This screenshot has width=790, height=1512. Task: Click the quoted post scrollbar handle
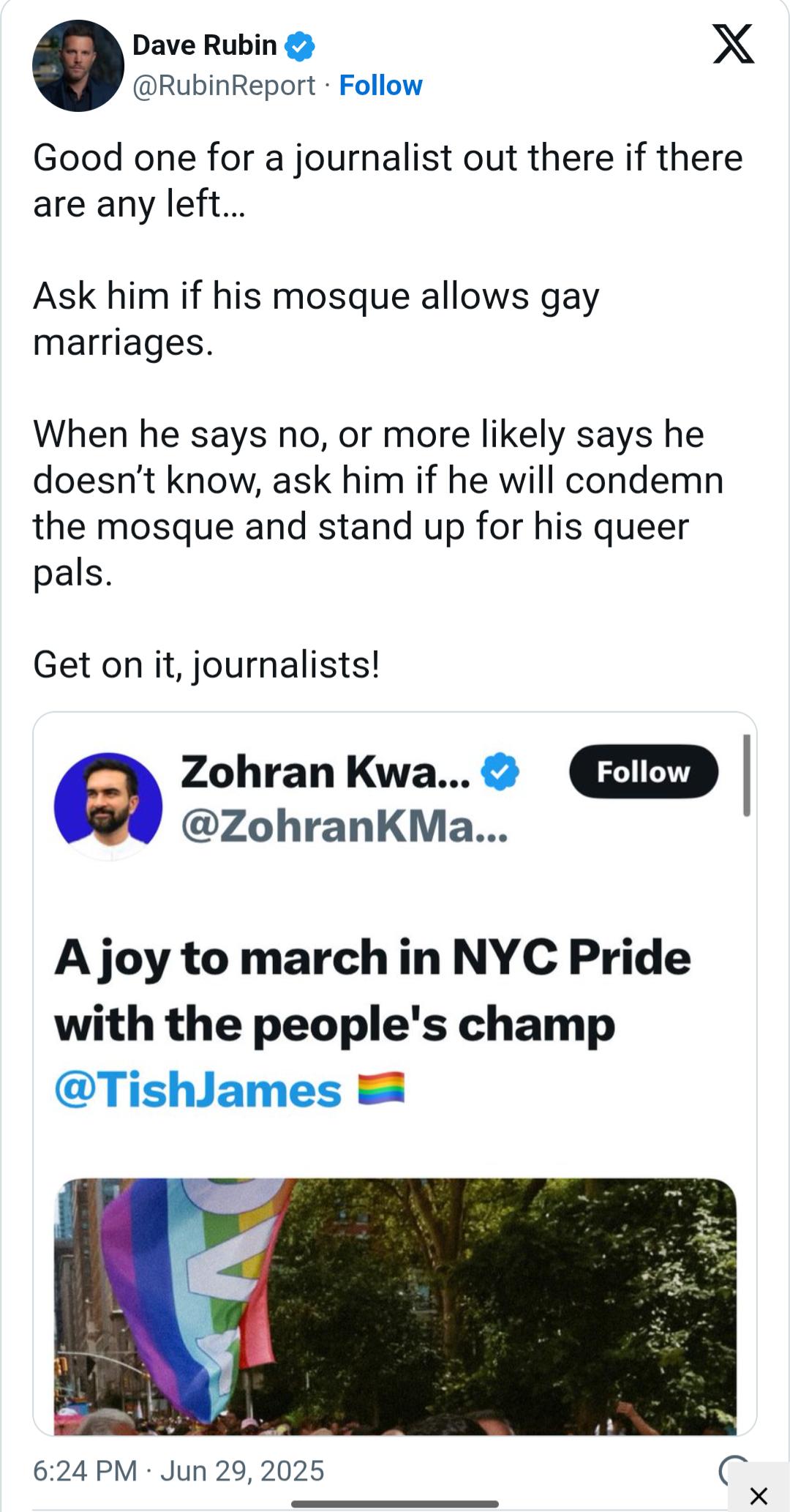click(746, 775)
